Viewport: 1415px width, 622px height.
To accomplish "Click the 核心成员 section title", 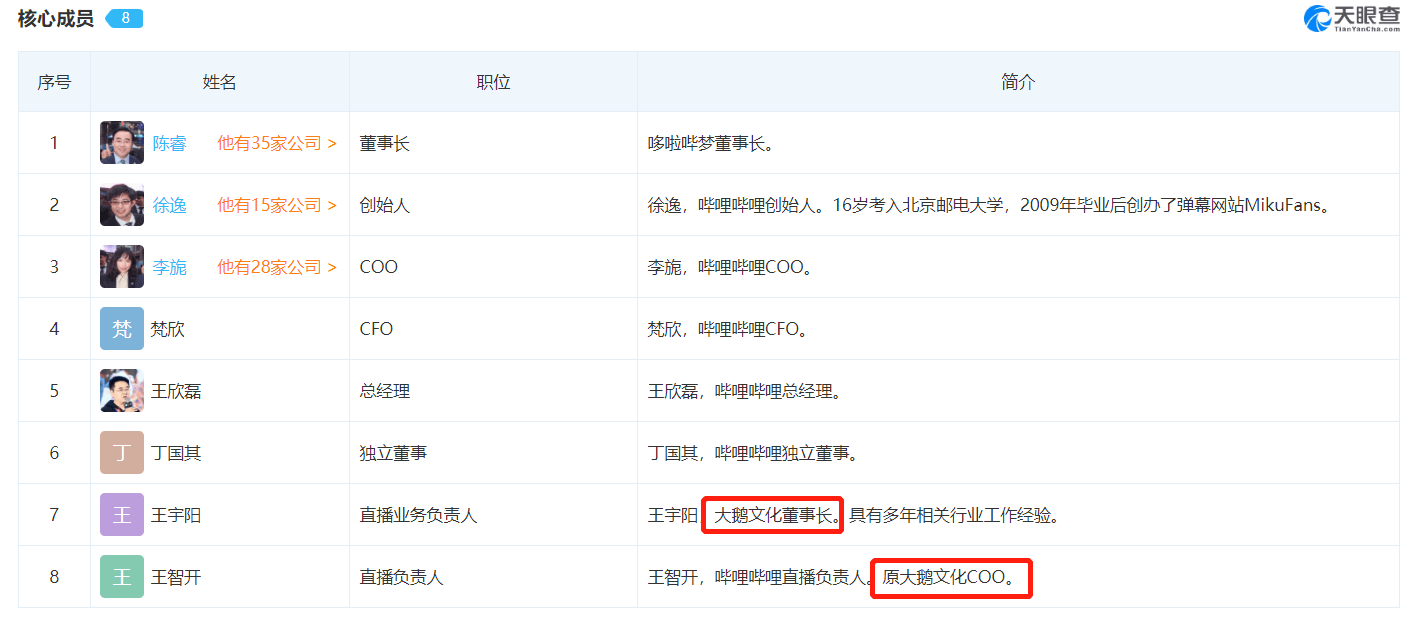I will [56, 18].
